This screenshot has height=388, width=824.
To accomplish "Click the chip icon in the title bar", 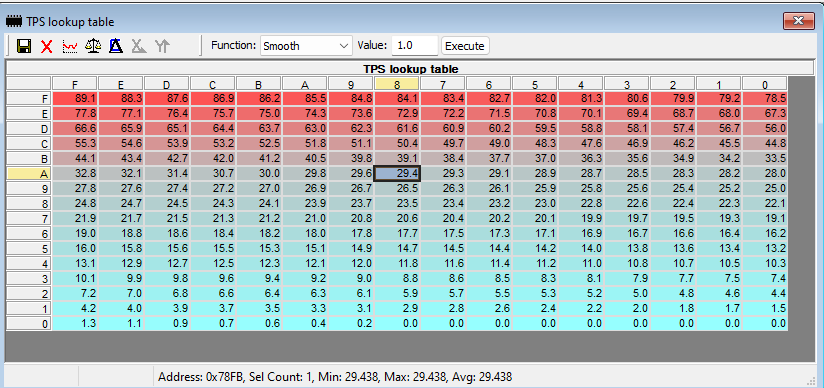I will (14, 22).
